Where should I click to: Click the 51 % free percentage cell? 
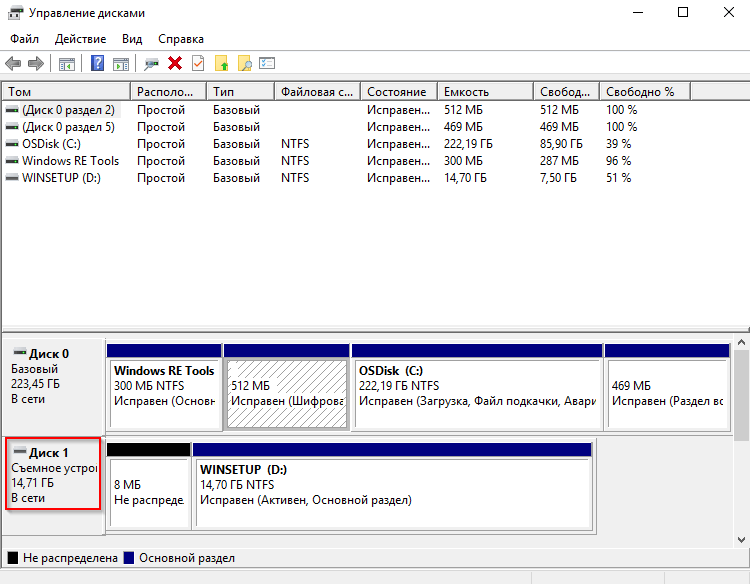(x=618, y=178)
